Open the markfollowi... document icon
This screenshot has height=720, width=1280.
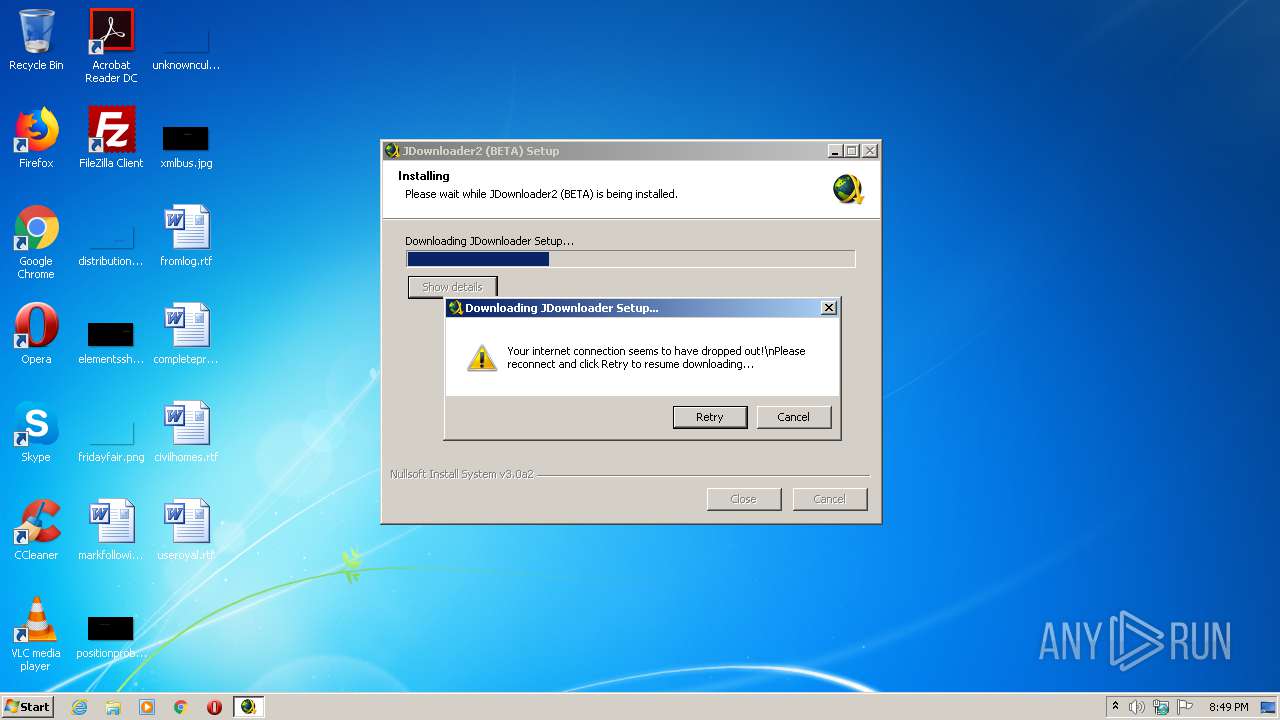pyautogui.click(x=111, y=530)
